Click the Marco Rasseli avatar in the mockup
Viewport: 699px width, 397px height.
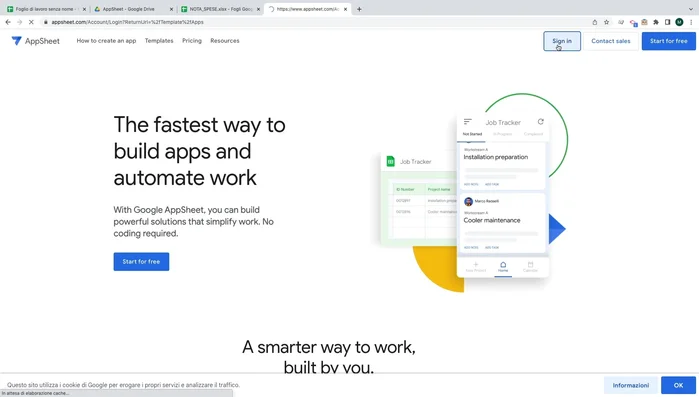(468, 201)
